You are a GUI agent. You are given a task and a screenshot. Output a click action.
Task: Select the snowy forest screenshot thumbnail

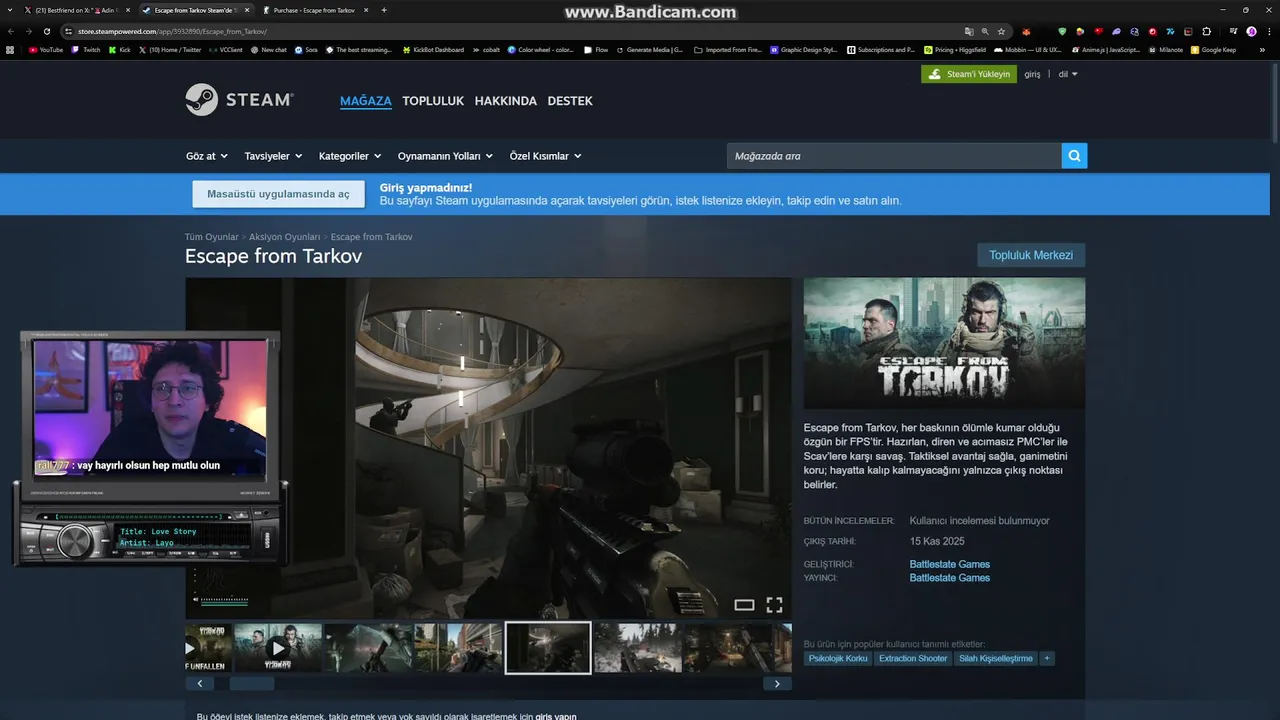coord(638,648)
